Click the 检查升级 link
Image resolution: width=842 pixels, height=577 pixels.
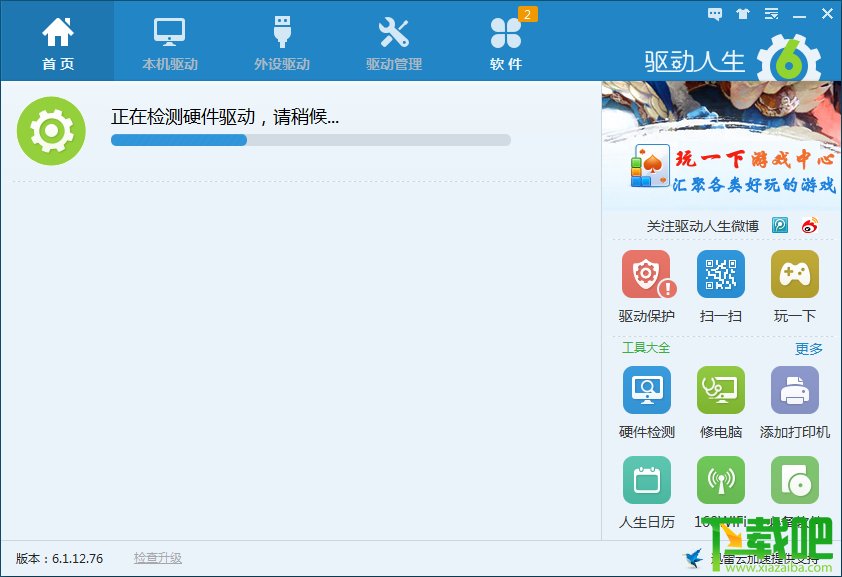click(x=157, y=558)
